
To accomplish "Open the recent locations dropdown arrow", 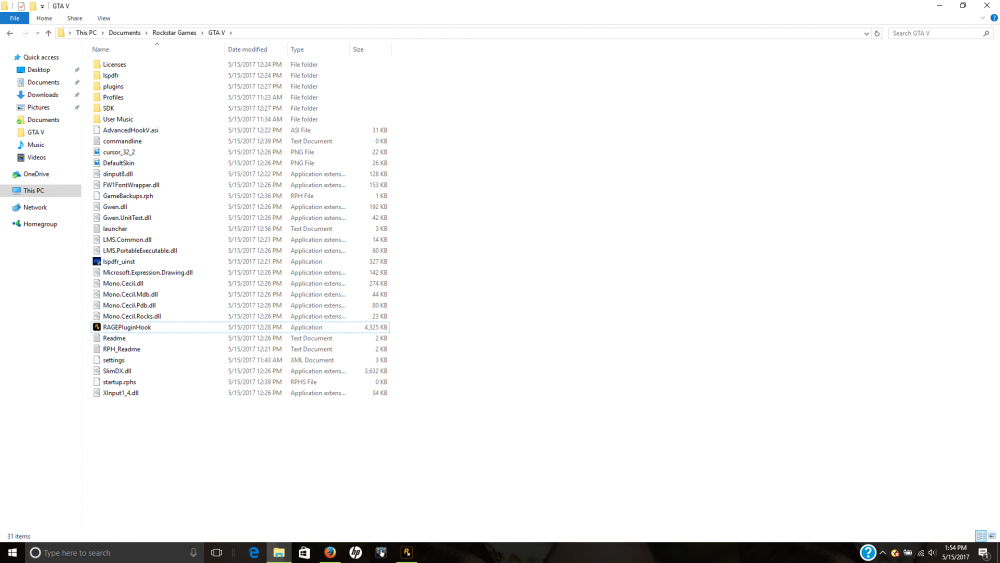I will [x=38, y=33].
